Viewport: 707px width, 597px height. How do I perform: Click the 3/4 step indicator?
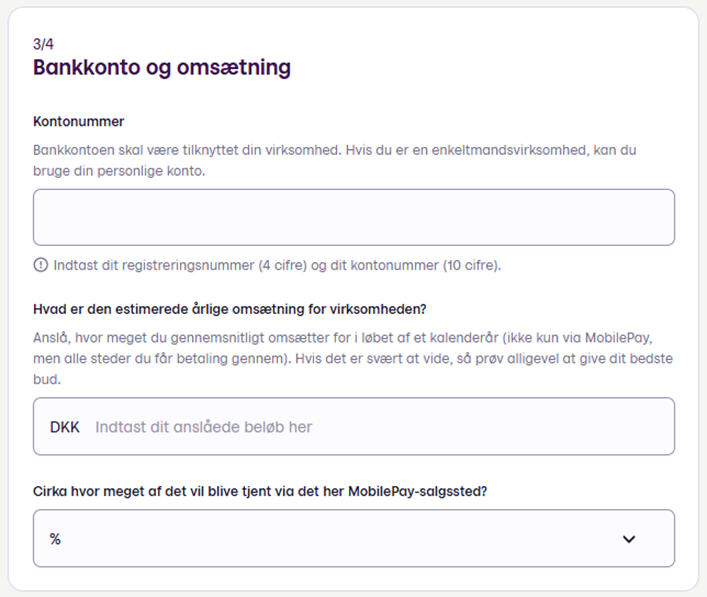pyautogui.click(x=43, y=44)
